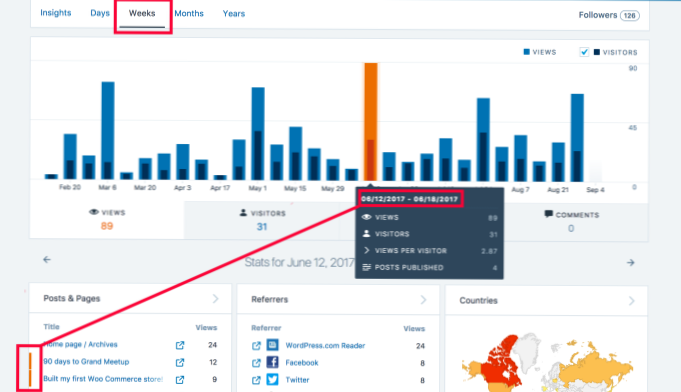This screenshot has height=392, width=681.
Task: Click the Views Per Visitor tooltip row
Action: (430, 251)
